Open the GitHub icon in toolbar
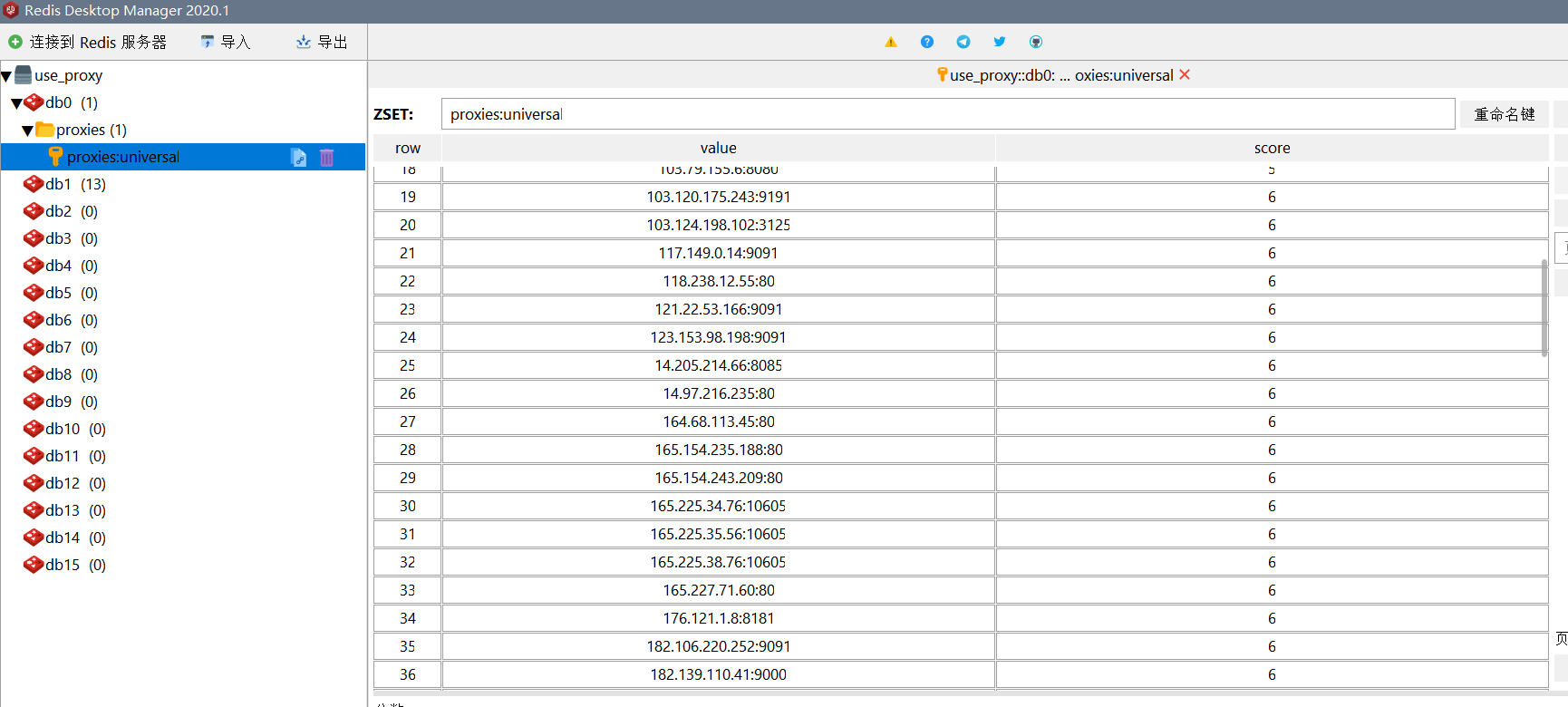 coord(1036,42)
